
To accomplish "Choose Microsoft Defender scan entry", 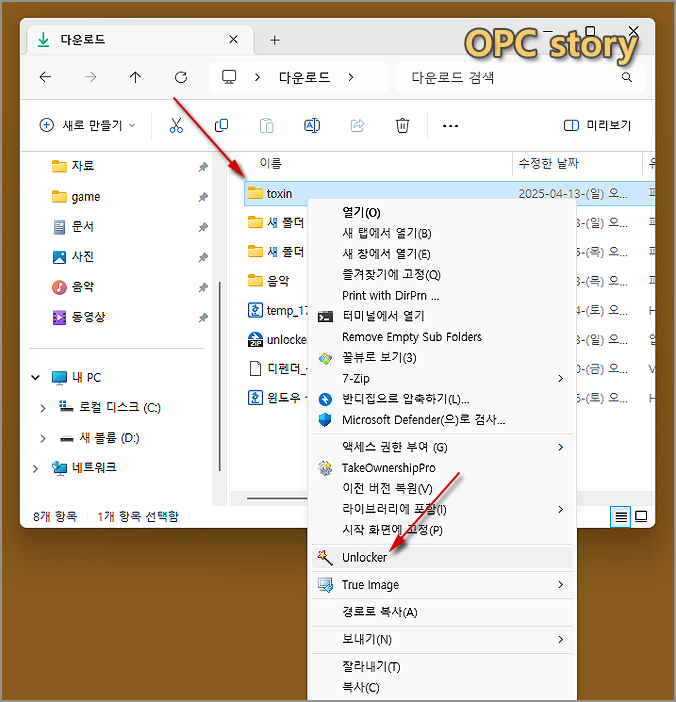I will click(x=442, y=420).
